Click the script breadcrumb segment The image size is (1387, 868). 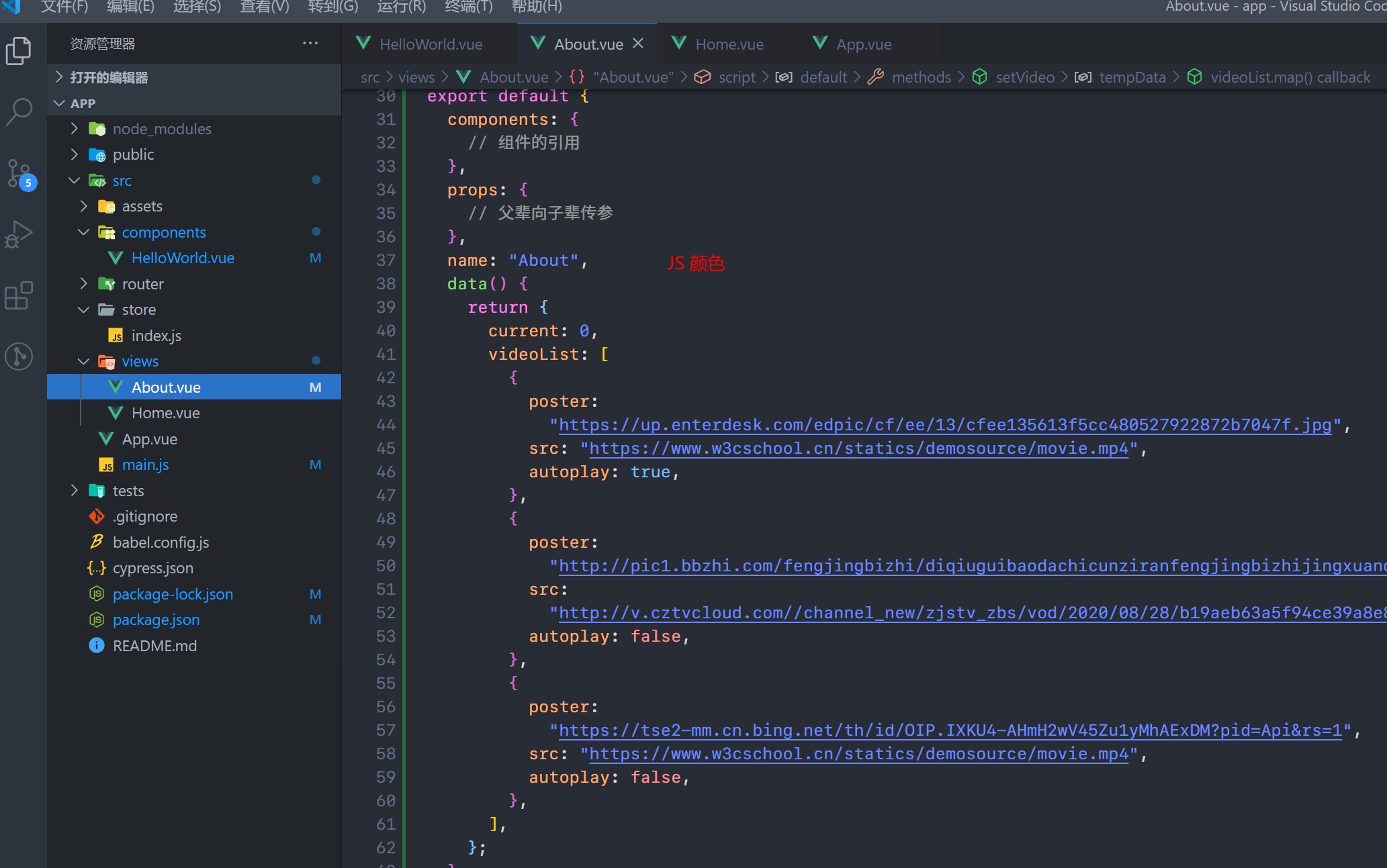(x=725, y=77)
